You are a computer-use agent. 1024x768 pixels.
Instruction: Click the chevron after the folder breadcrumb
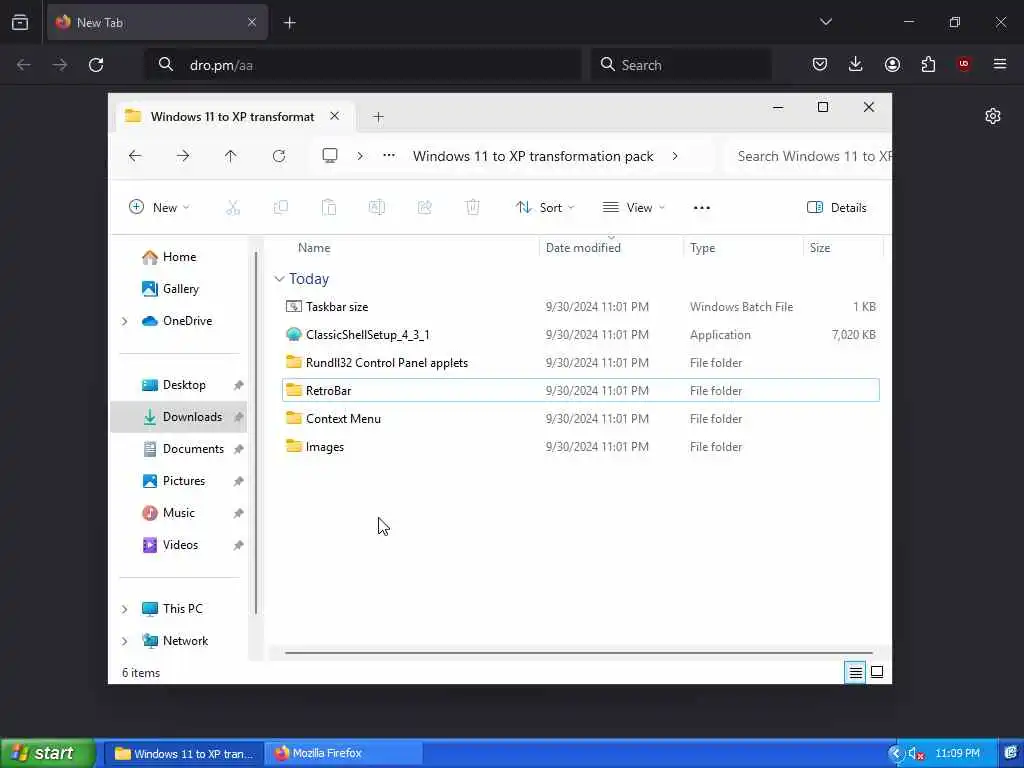coord(675,156)
